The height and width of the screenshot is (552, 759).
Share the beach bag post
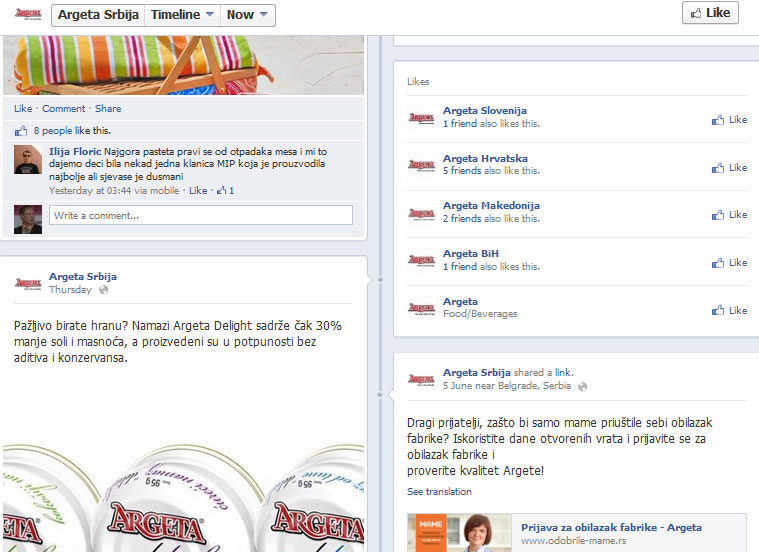tap(108, 108)
